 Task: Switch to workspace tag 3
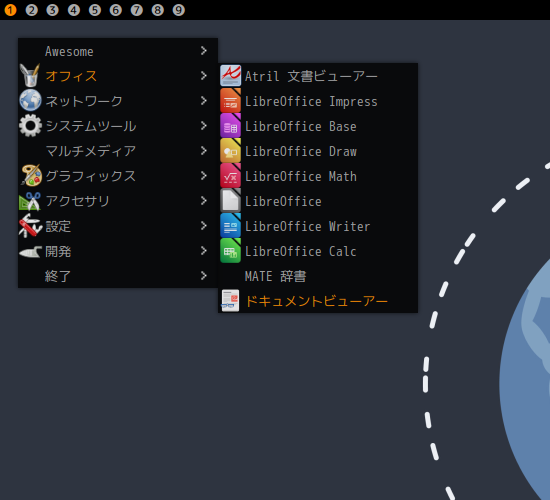53,10
